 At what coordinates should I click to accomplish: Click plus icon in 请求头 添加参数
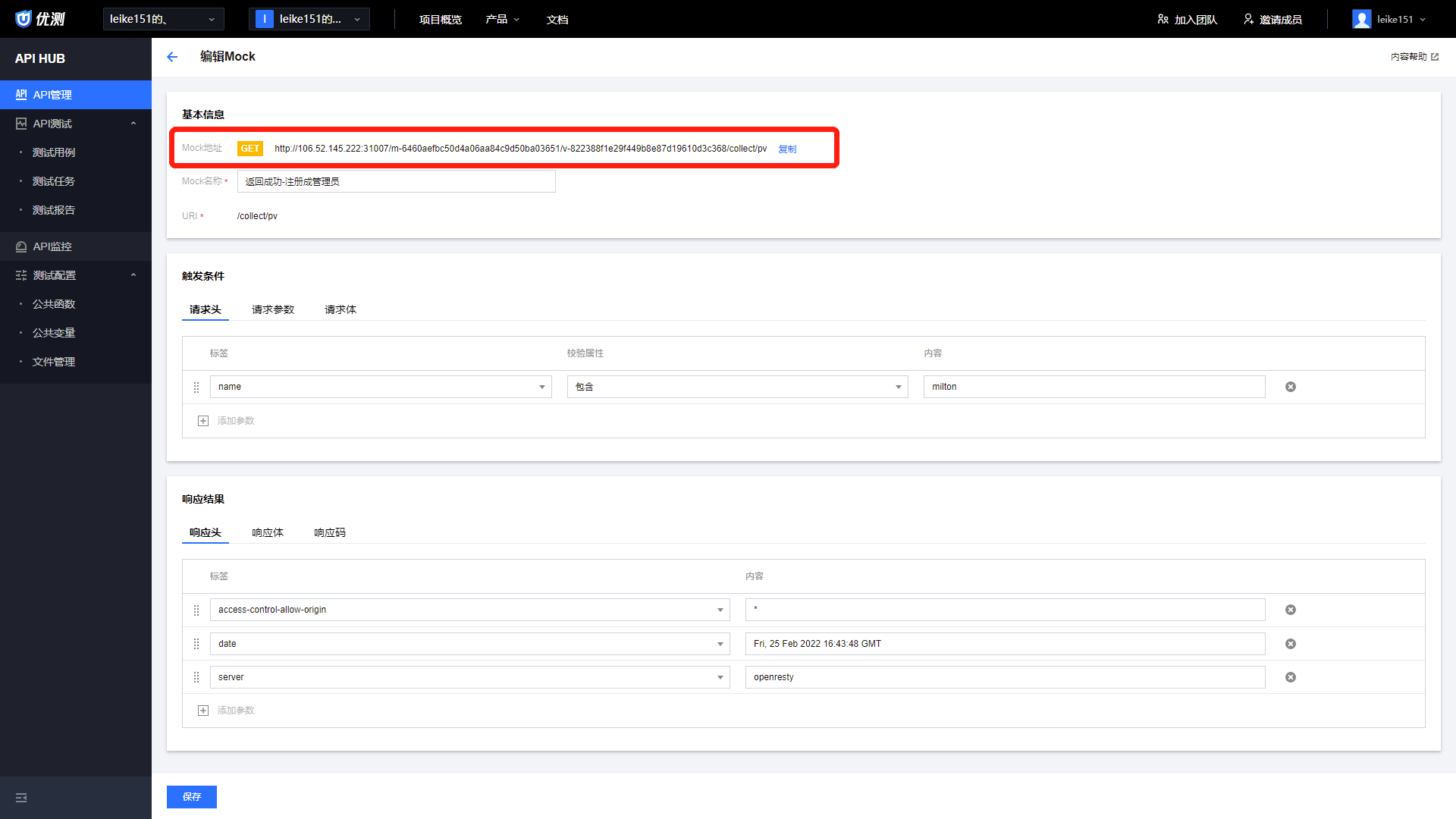click(203, 421)
